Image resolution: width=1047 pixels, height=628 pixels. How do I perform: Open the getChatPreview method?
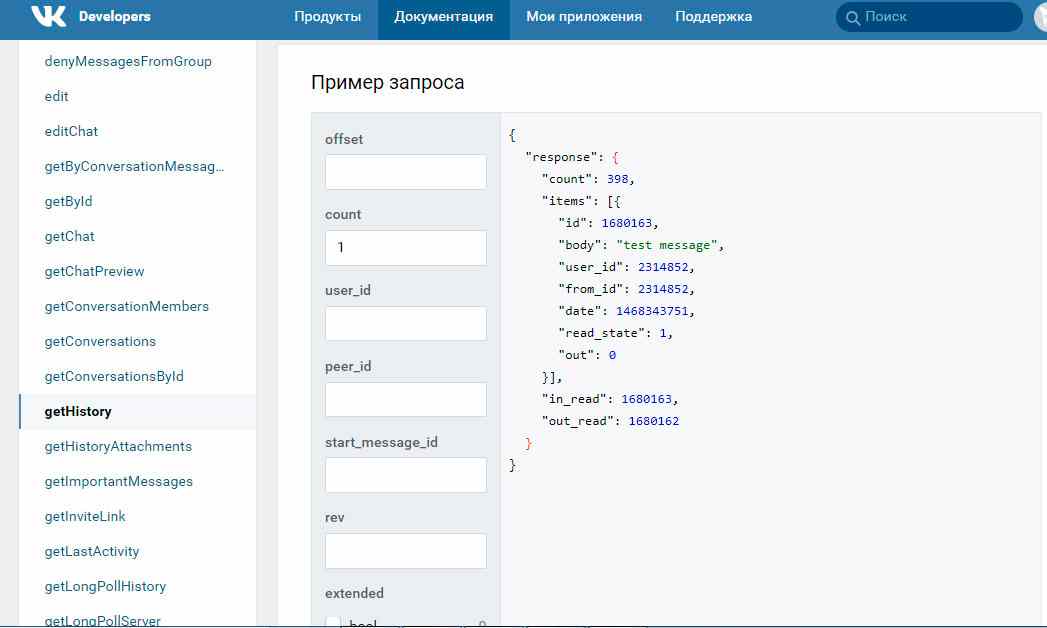click(x=94, y=271)
